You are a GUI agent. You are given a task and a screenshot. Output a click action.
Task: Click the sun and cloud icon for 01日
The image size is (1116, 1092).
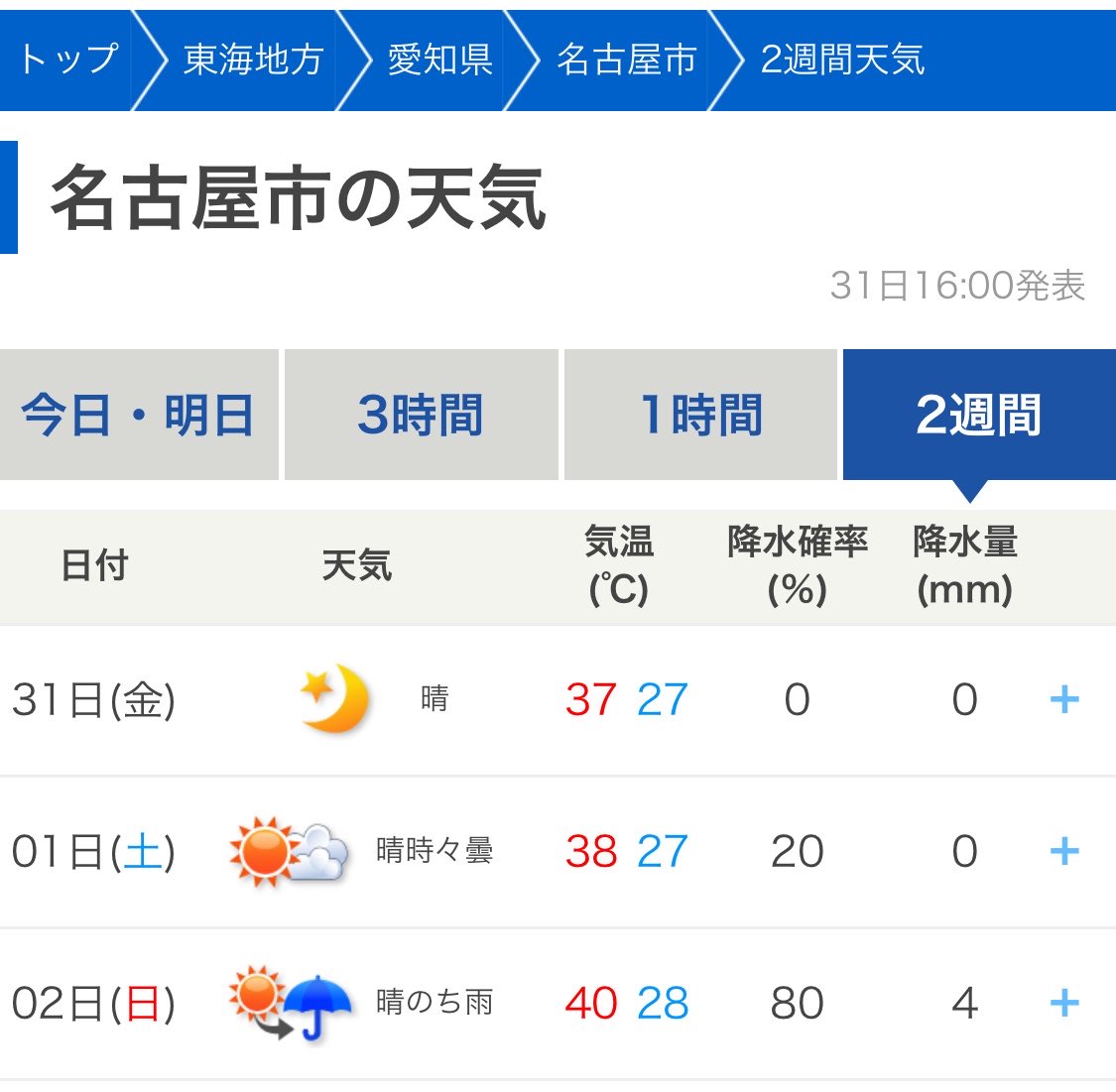point(289,852)
